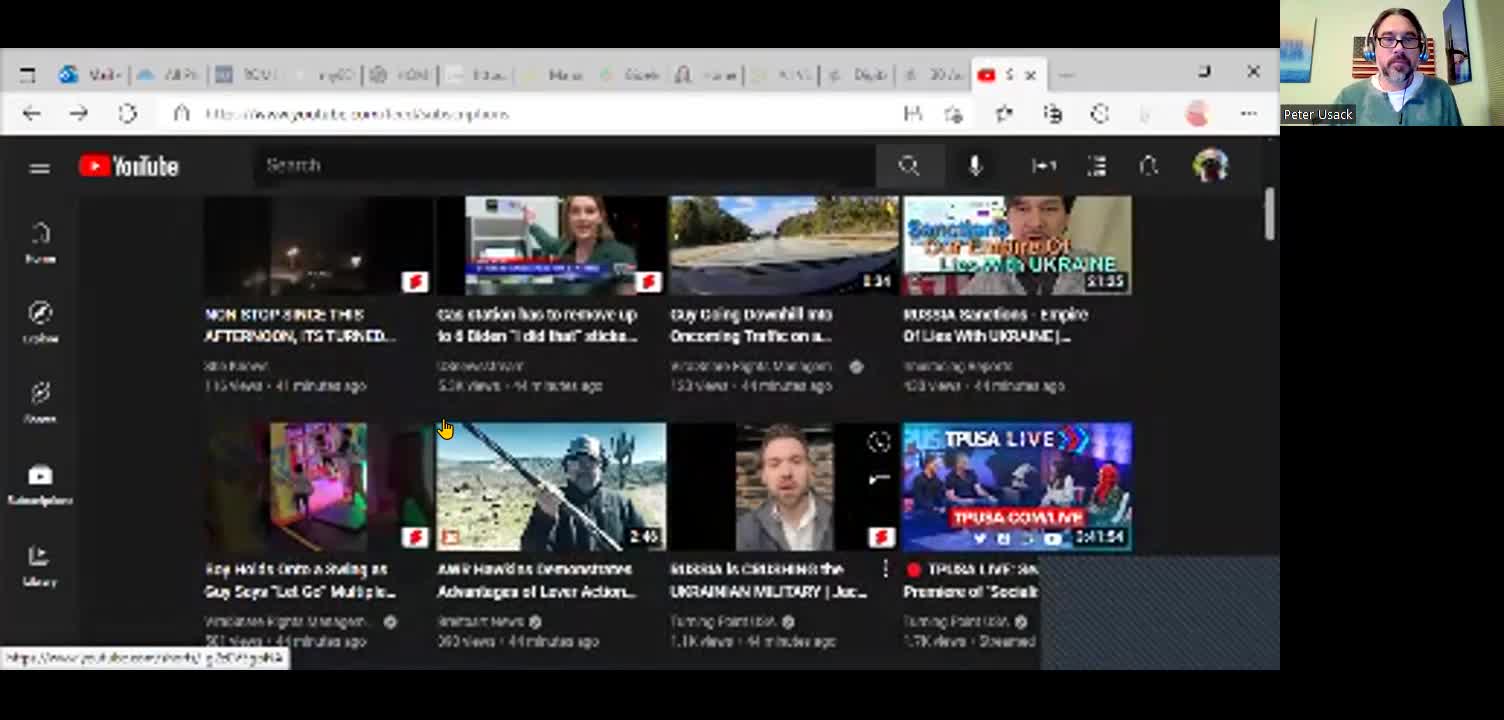Click the RUSSIA Sanctions - Empire Of Lies title
The width and height of the screenshot is (1504, 720).
click(x=995, y=325)
